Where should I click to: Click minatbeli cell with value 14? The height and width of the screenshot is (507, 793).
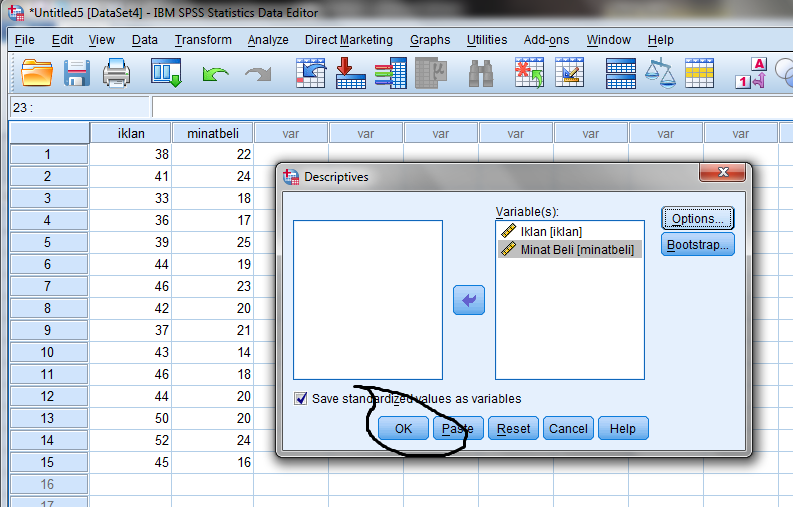pos(212,352)
